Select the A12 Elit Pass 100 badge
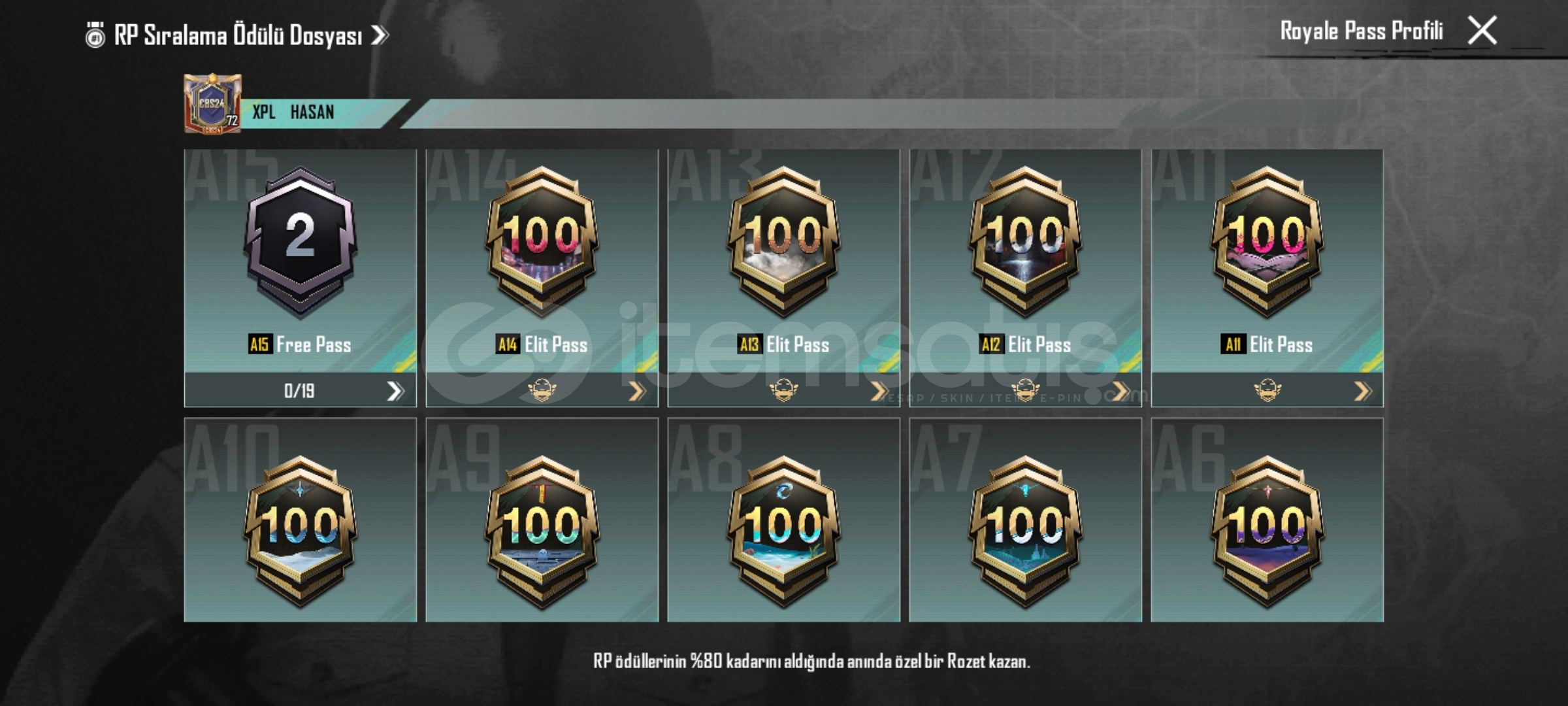The image size is (1568, 706). [x=1025, y=243]
